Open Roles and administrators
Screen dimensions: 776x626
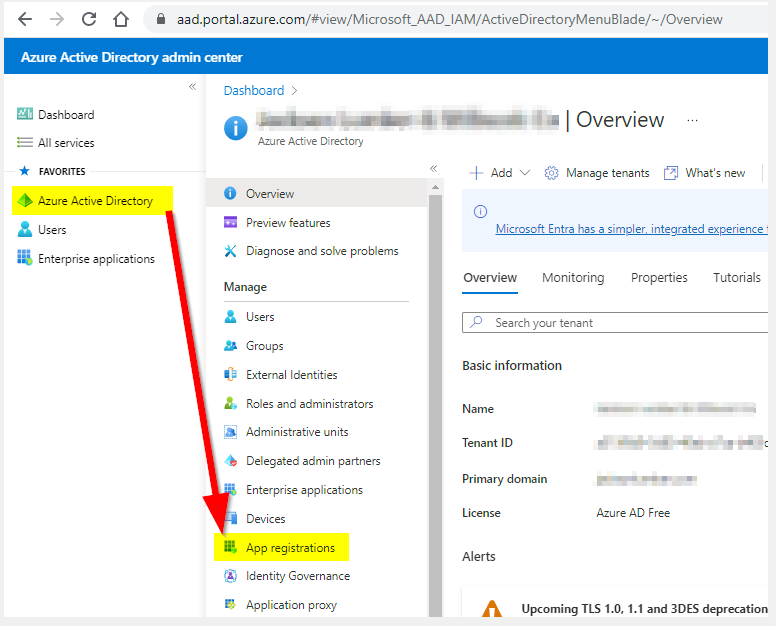pyautogui.click(x=309, y=404)
